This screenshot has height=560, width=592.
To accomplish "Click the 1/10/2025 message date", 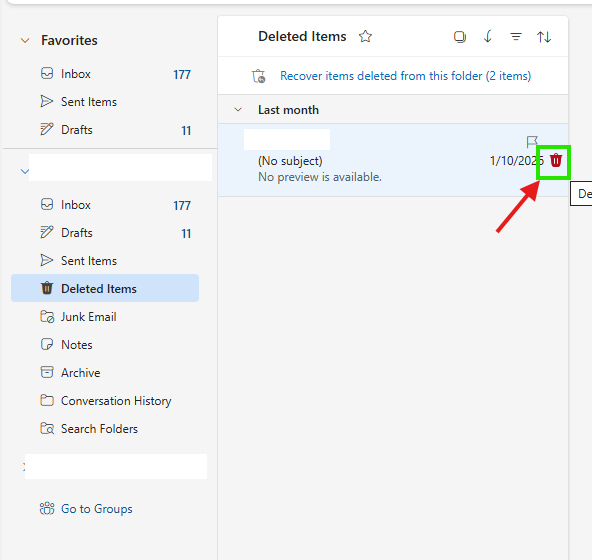I will point(517,161).
